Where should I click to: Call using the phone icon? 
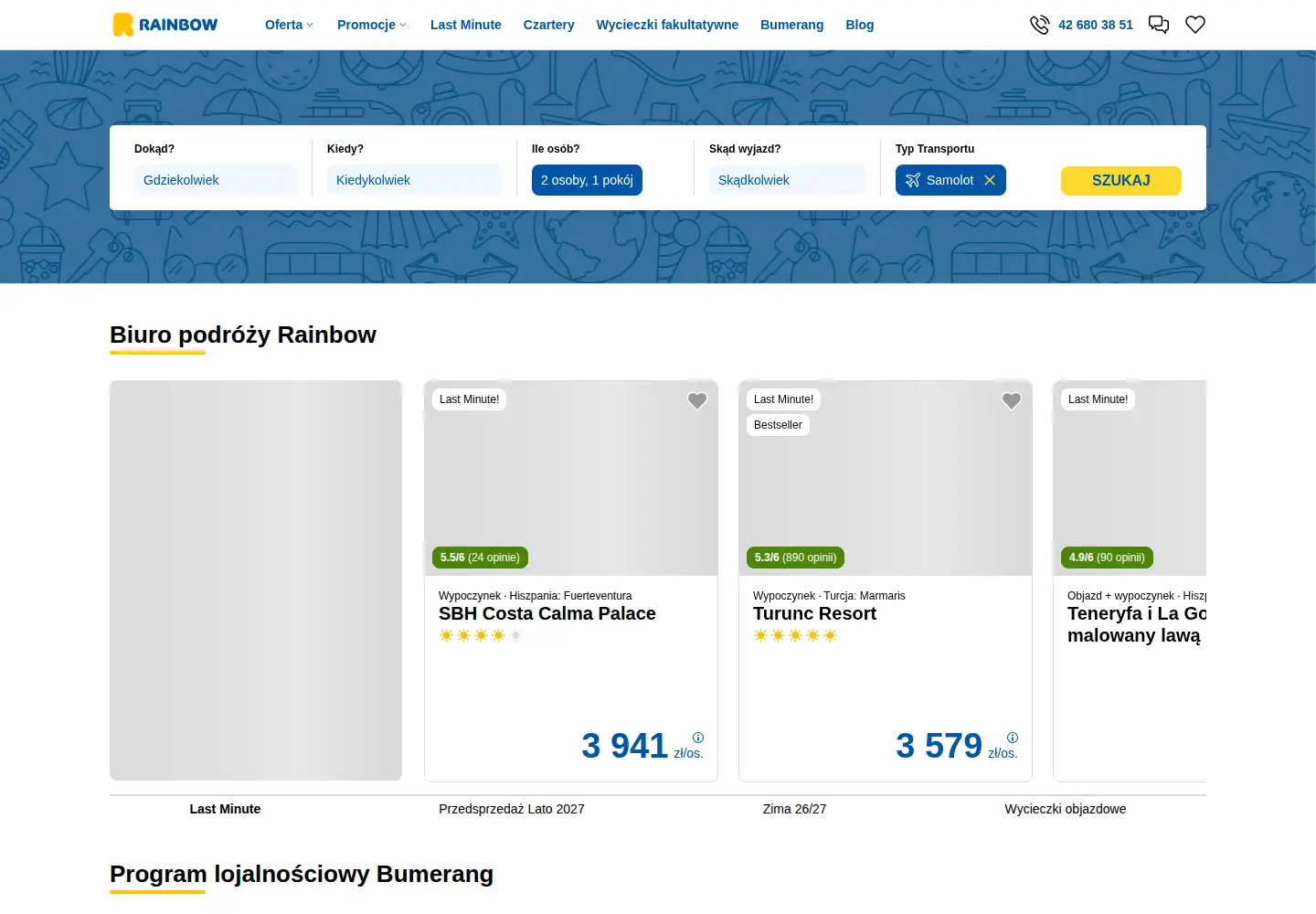1039,25
